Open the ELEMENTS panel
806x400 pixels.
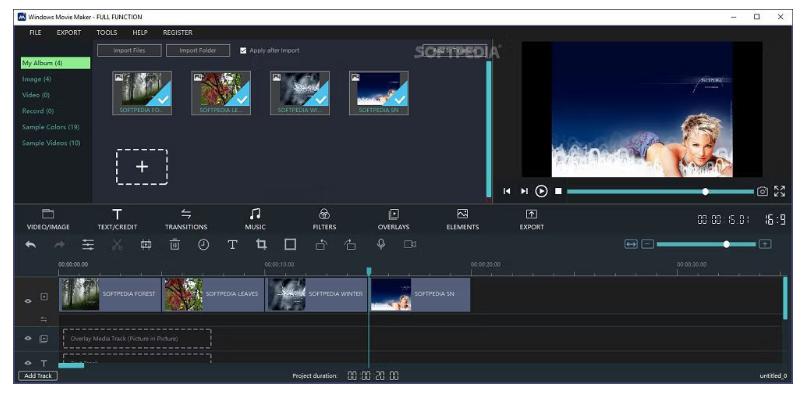click(x=463, y=220)
